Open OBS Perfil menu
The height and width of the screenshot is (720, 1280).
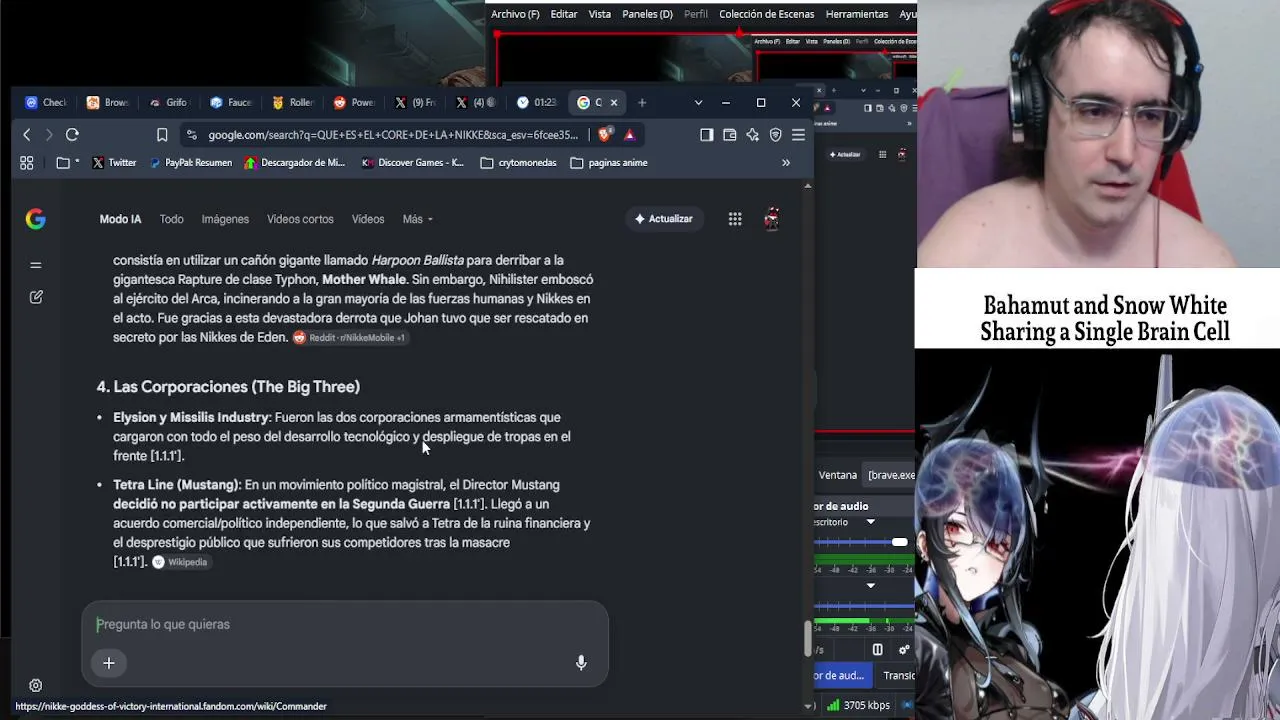coord(696,14)
